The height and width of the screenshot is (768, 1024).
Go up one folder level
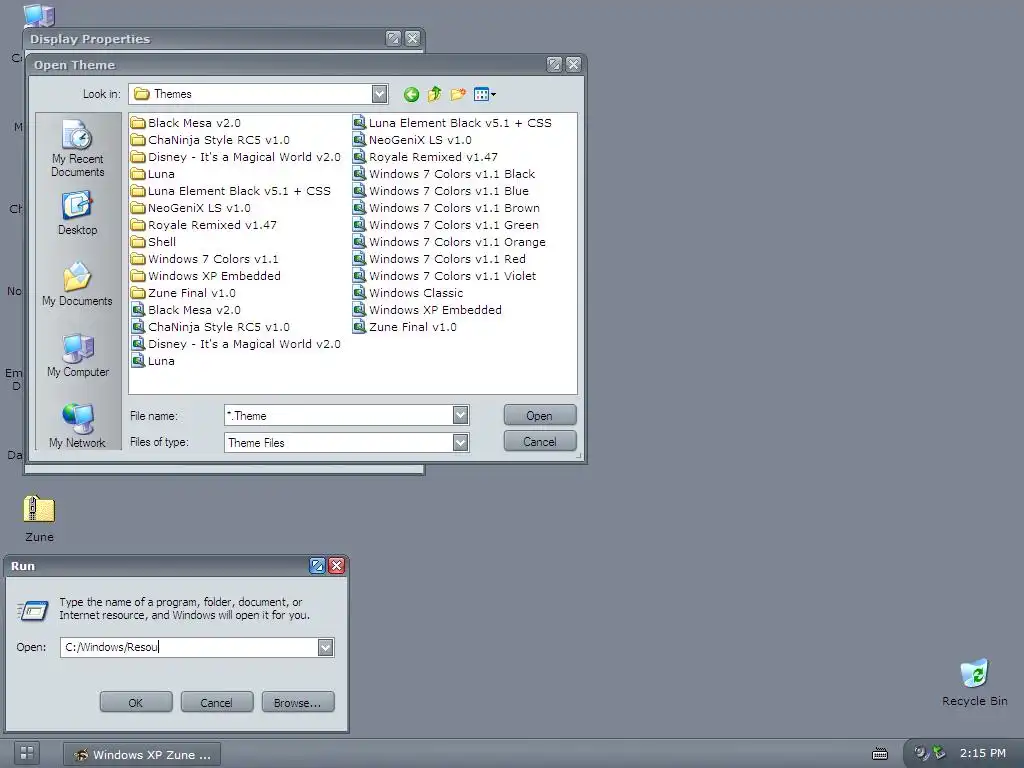point(434,95)
